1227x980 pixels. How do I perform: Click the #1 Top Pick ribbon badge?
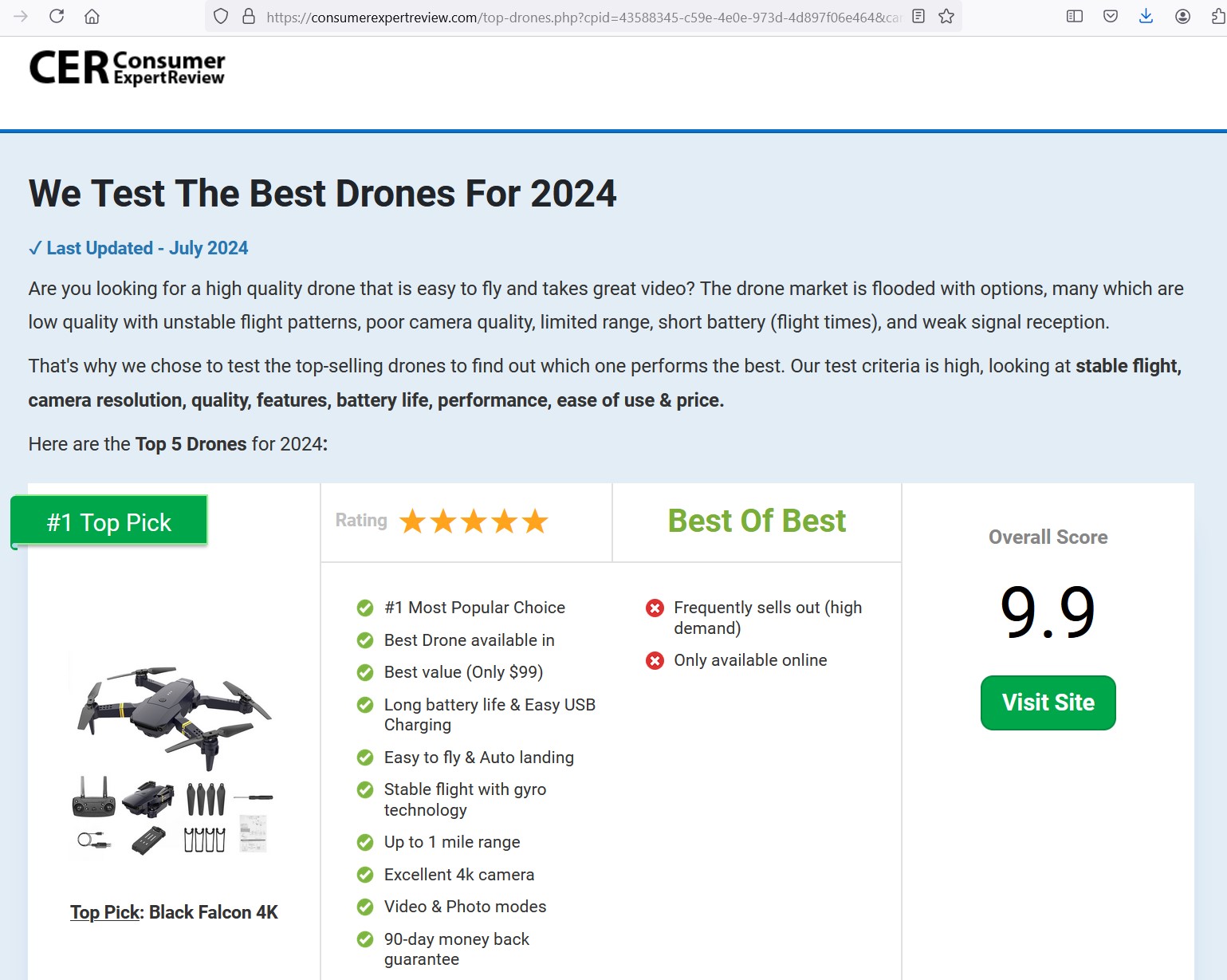109,522
